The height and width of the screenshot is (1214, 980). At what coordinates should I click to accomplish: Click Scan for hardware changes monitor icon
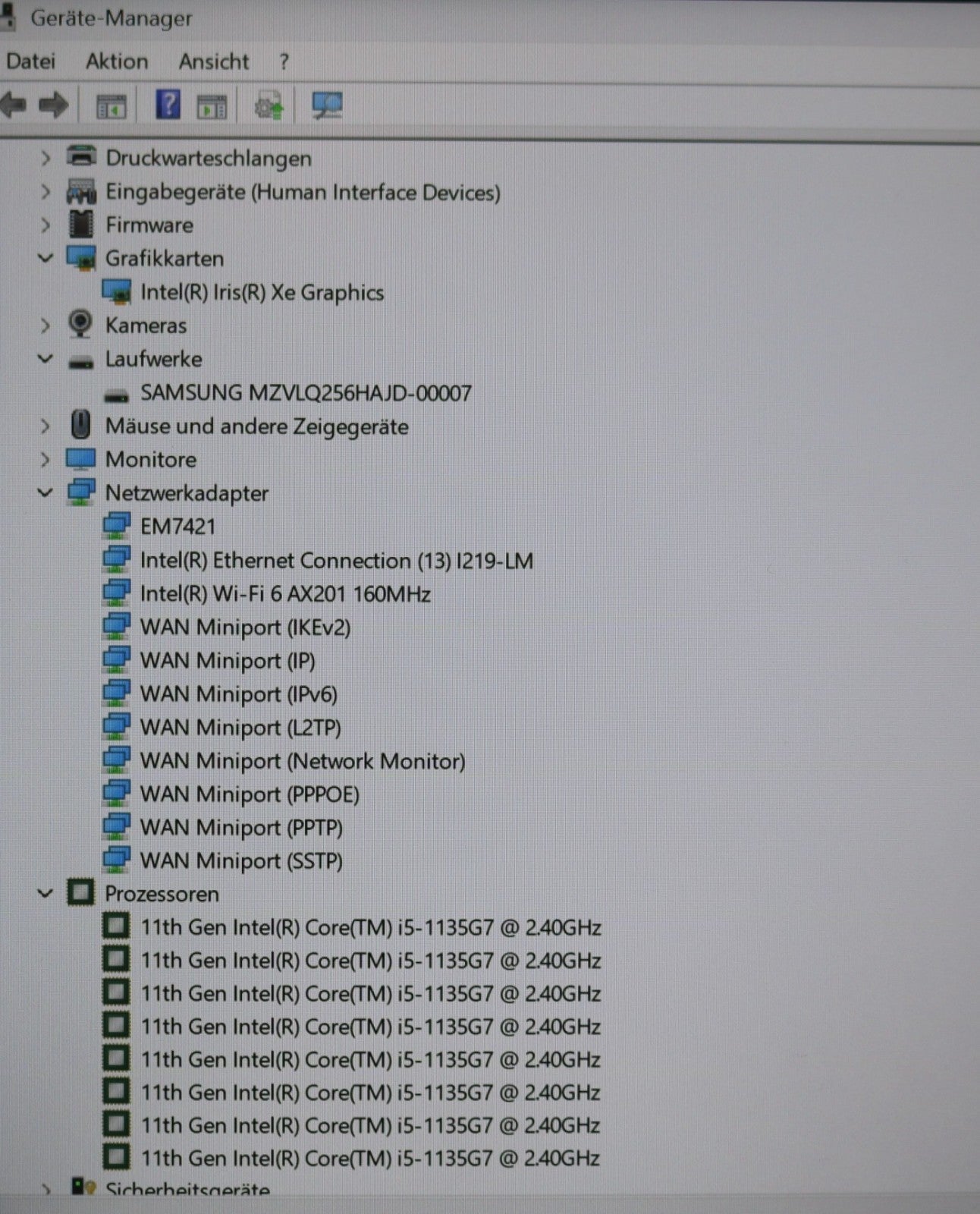click(328, 105)
